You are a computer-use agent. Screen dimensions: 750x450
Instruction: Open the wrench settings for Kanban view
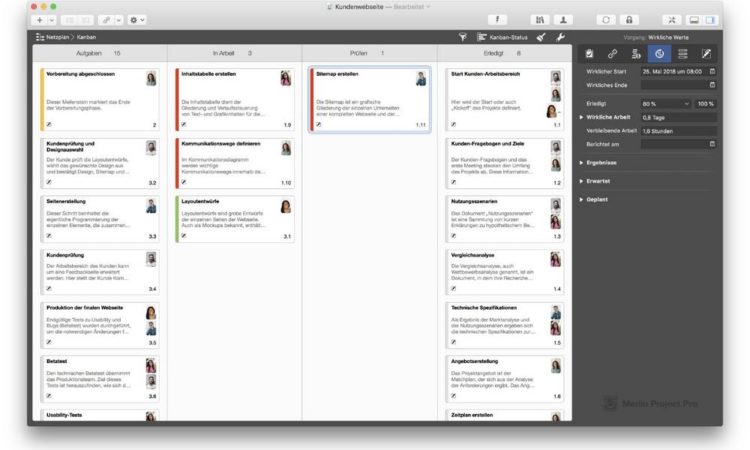[x=560, y=36]
